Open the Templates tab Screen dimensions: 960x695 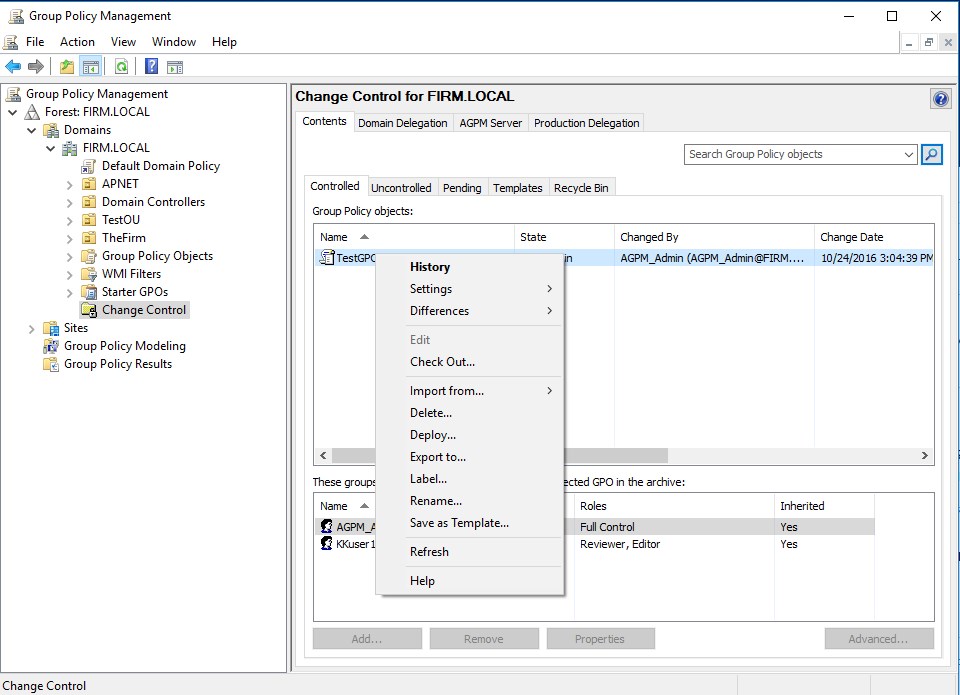[x=518, y=187]
